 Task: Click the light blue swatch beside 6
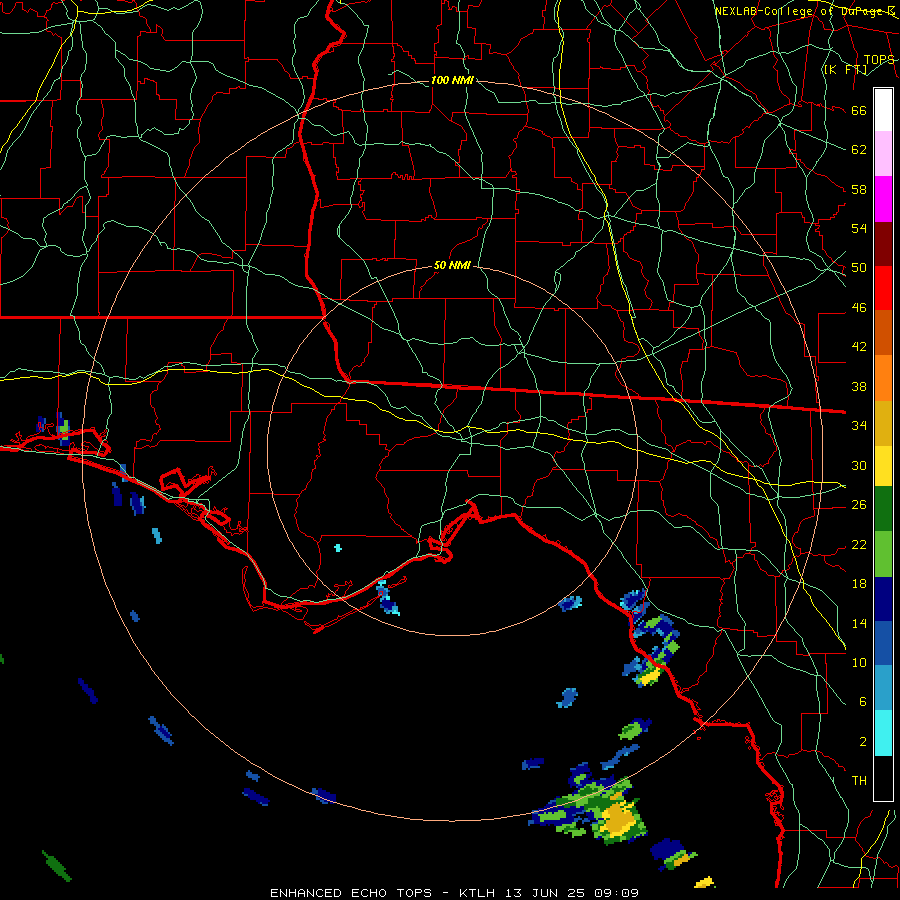click(883, 688)
